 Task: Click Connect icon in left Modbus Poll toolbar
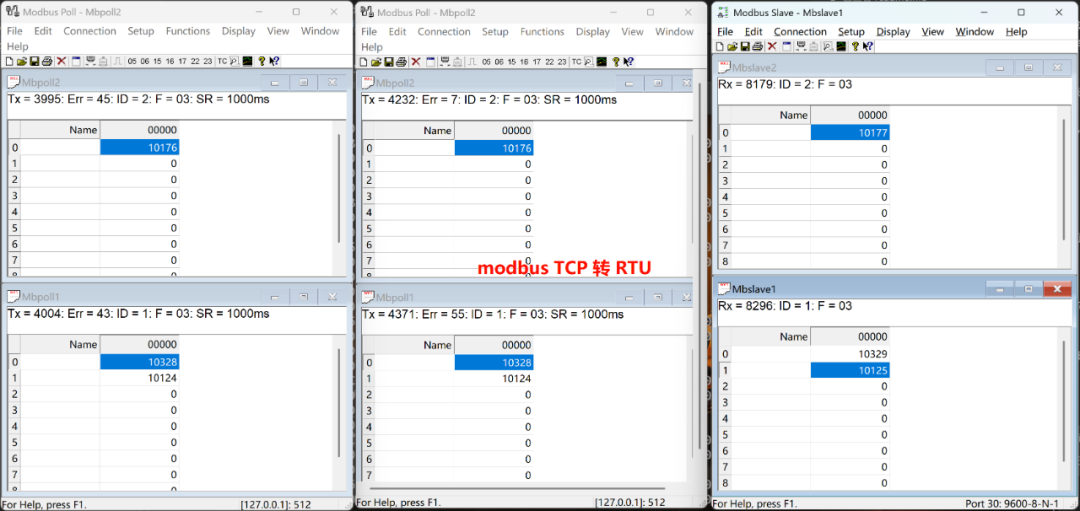coord(90,61)
